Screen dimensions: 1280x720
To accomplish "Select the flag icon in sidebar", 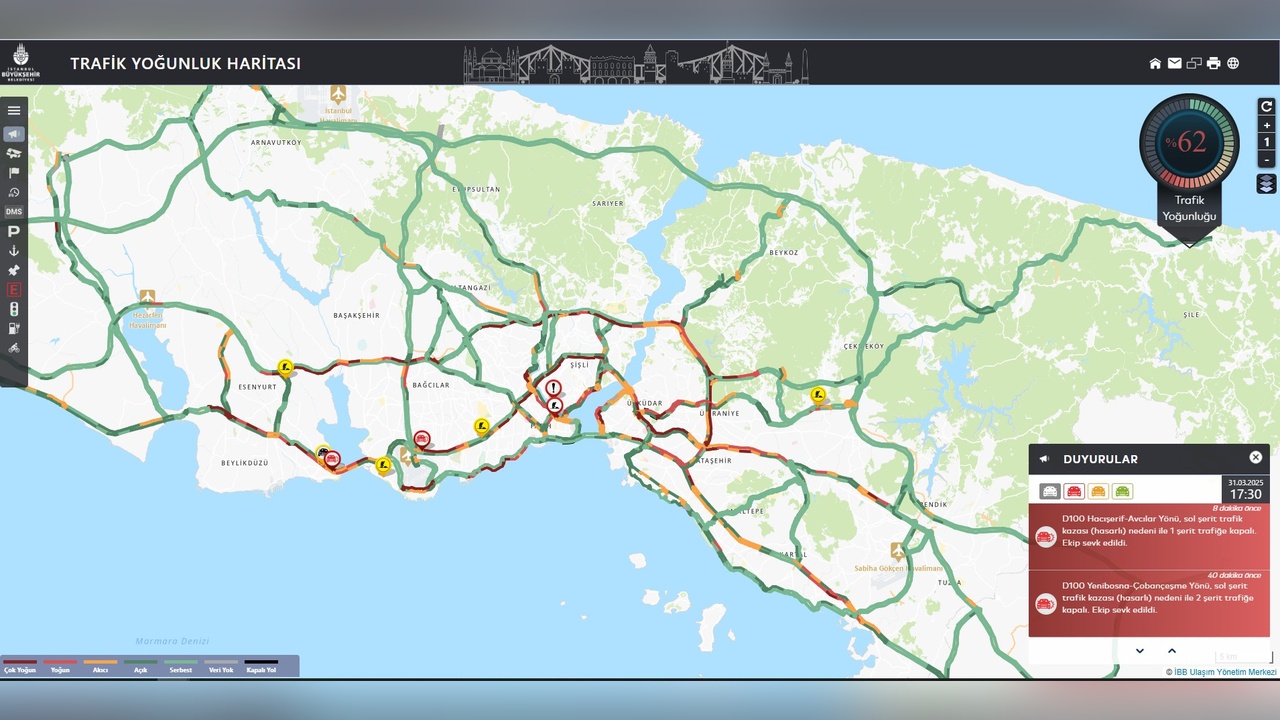I will pyautogui.click(x=14, y=173).
